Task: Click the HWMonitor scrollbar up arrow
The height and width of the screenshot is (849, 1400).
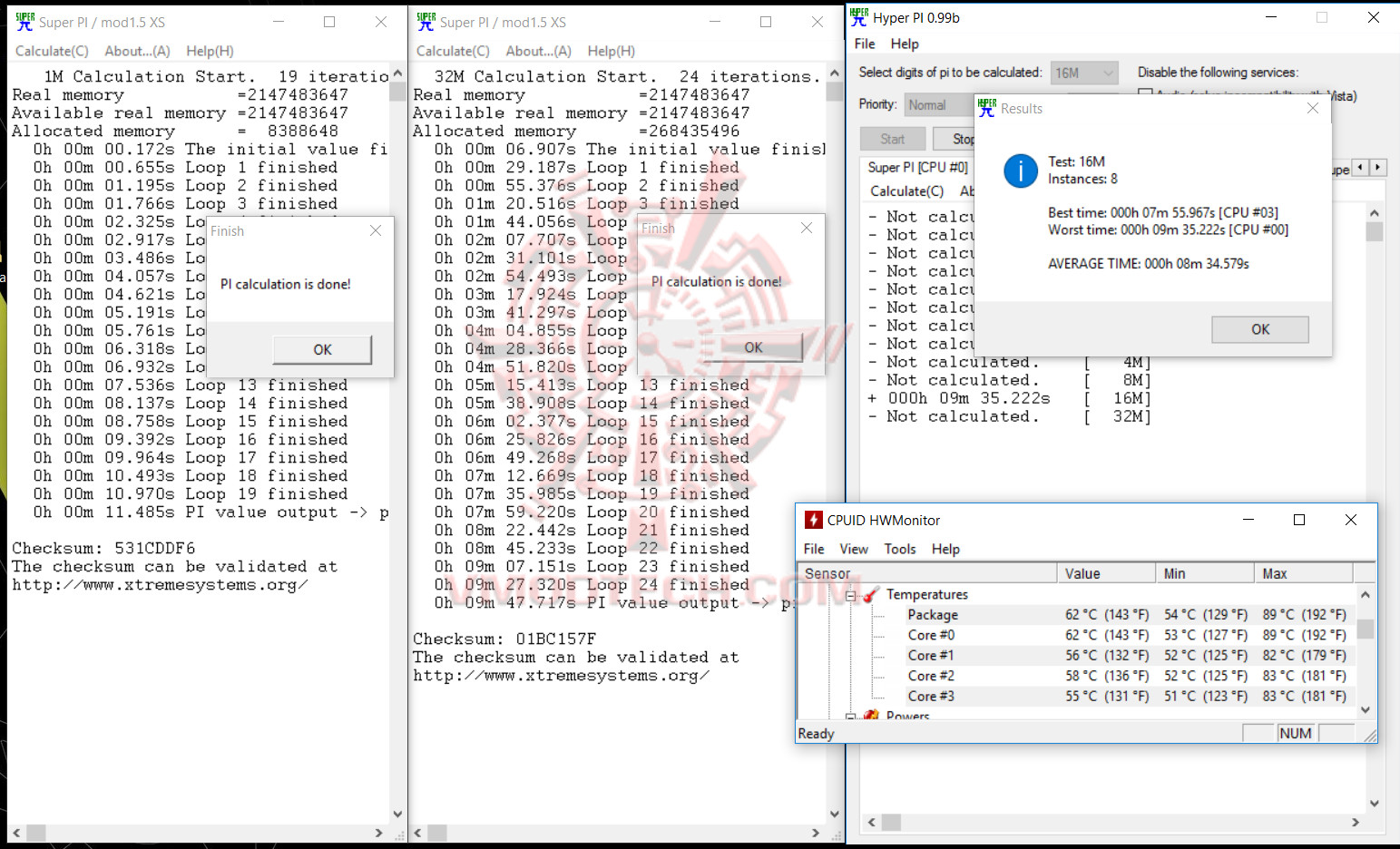Action: [x=1366, y=595]
